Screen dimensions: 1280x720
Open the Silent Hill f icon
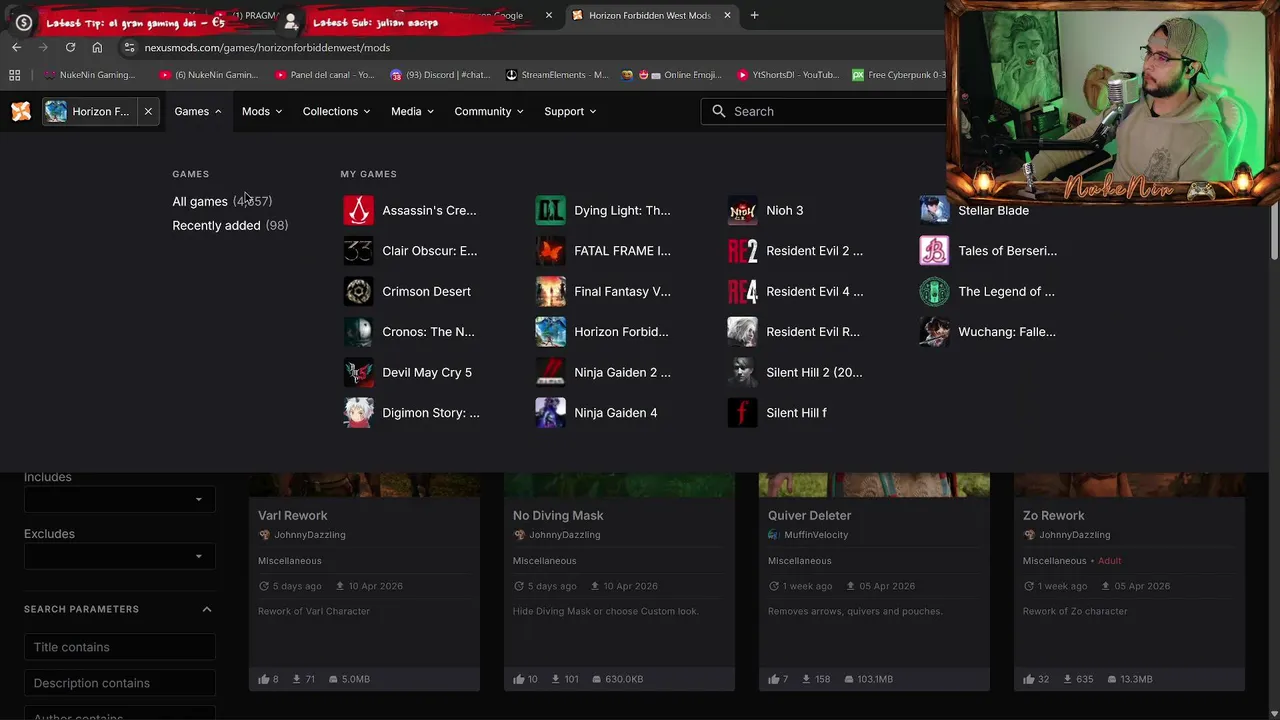point(742,412)
